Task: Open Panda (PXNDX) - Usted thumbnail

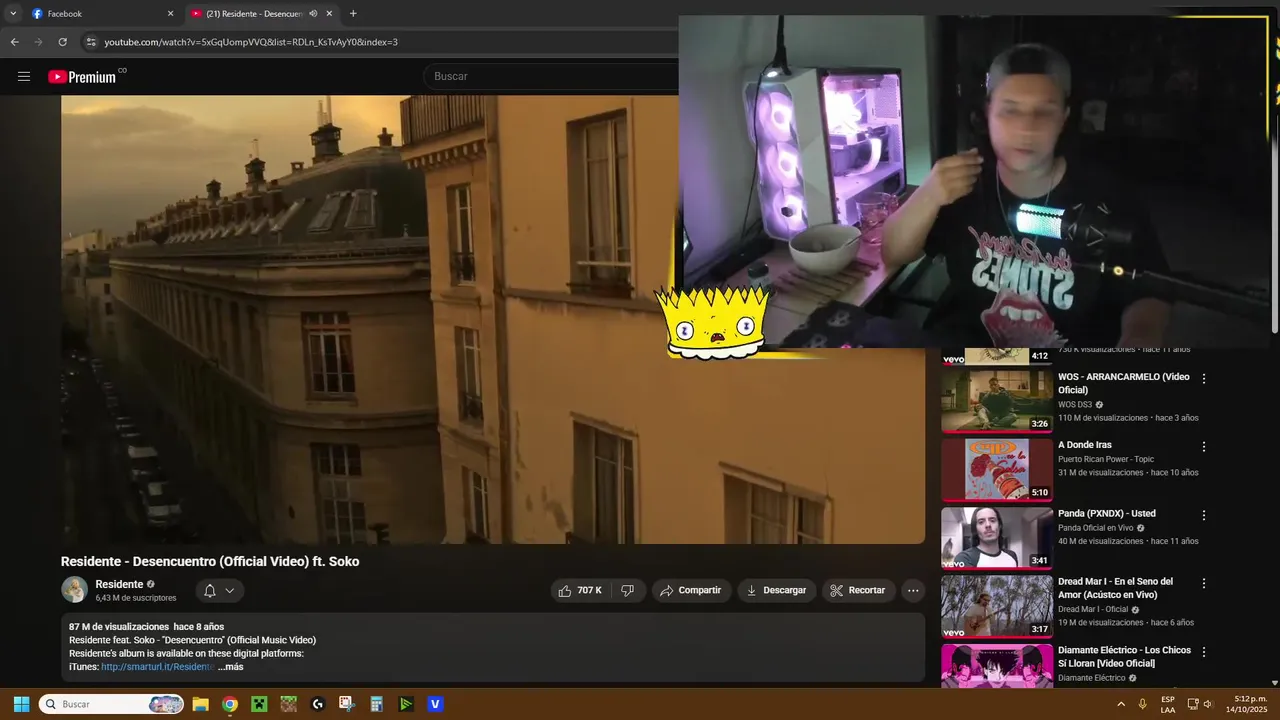Action: click(x=996, y=538)
